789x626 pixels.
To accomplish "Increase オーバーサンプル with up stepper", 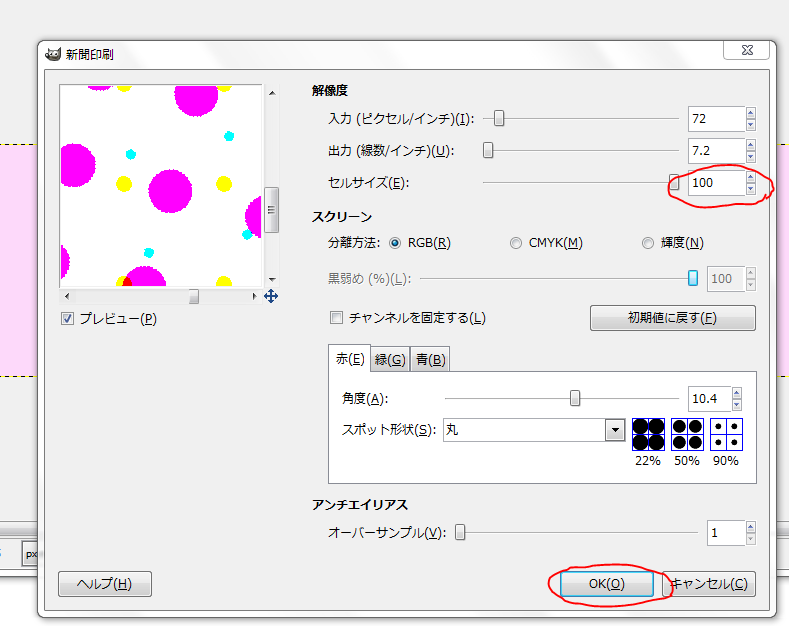I will point(751,527).
